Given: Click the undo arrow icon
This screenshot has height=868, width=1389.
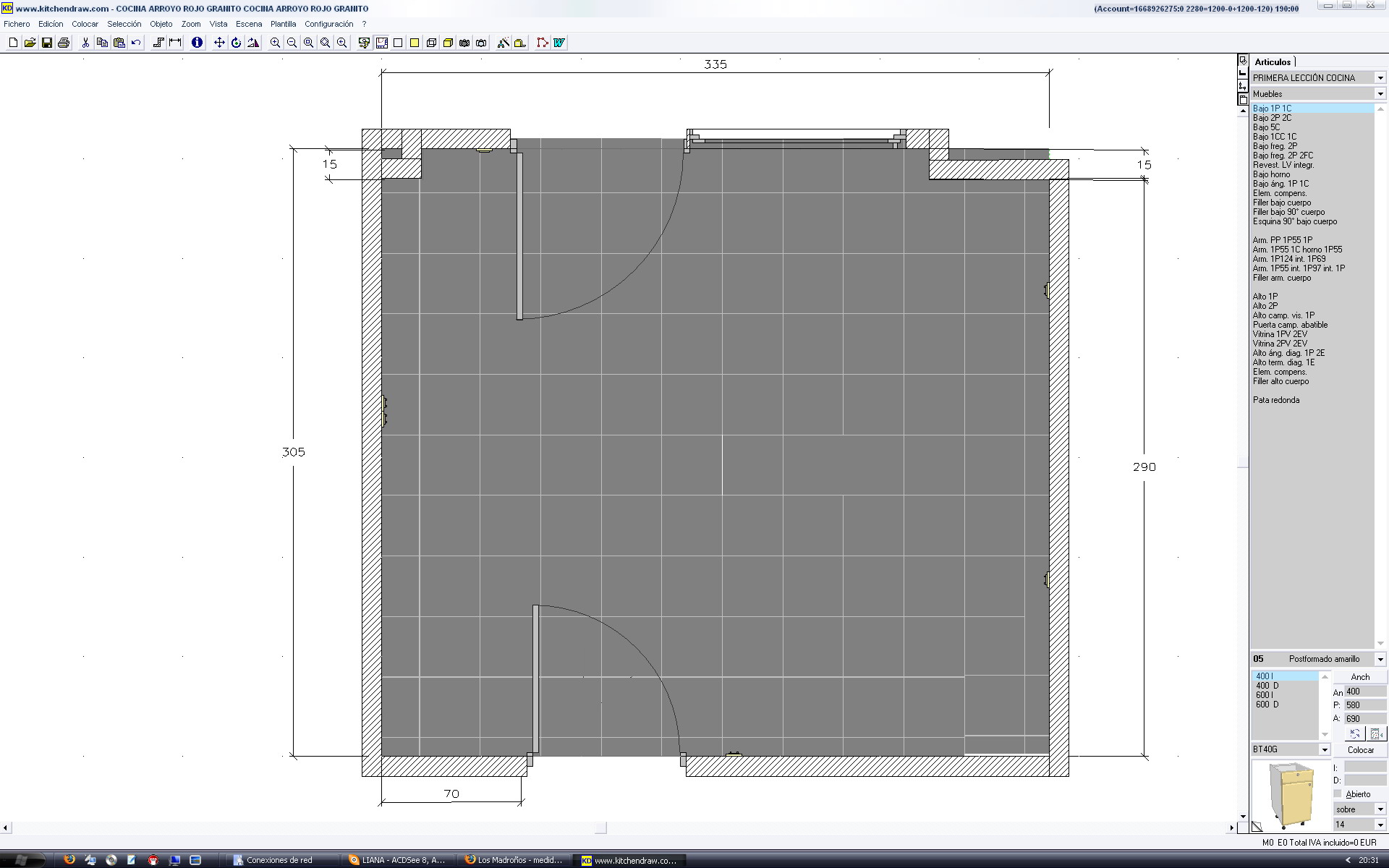Looking at the screenshot, I should click(x=136, y=43).
